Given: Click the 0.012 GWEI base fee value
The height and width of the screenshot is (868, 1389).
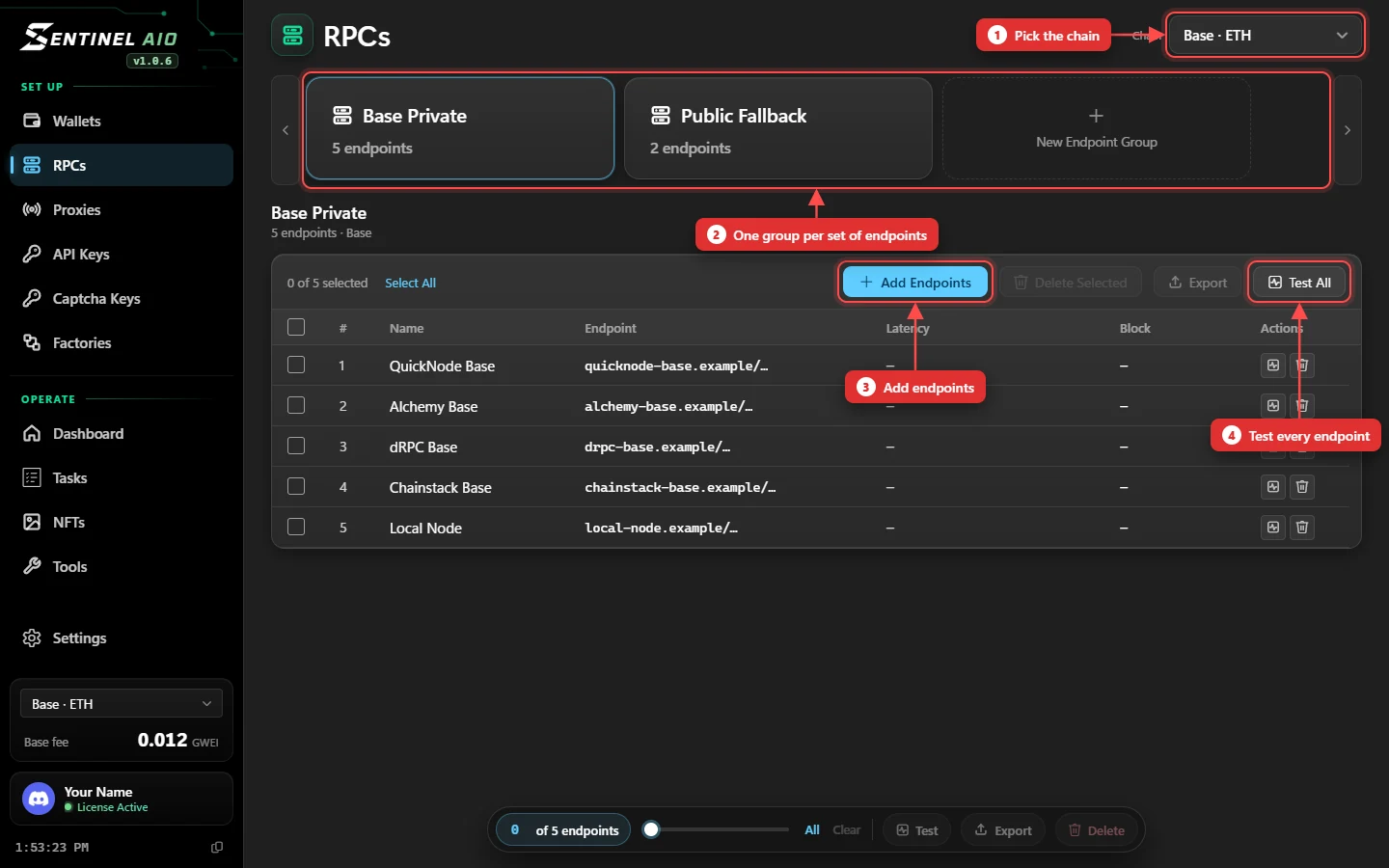Looking at the screenshot, I should tap(177, 740).
